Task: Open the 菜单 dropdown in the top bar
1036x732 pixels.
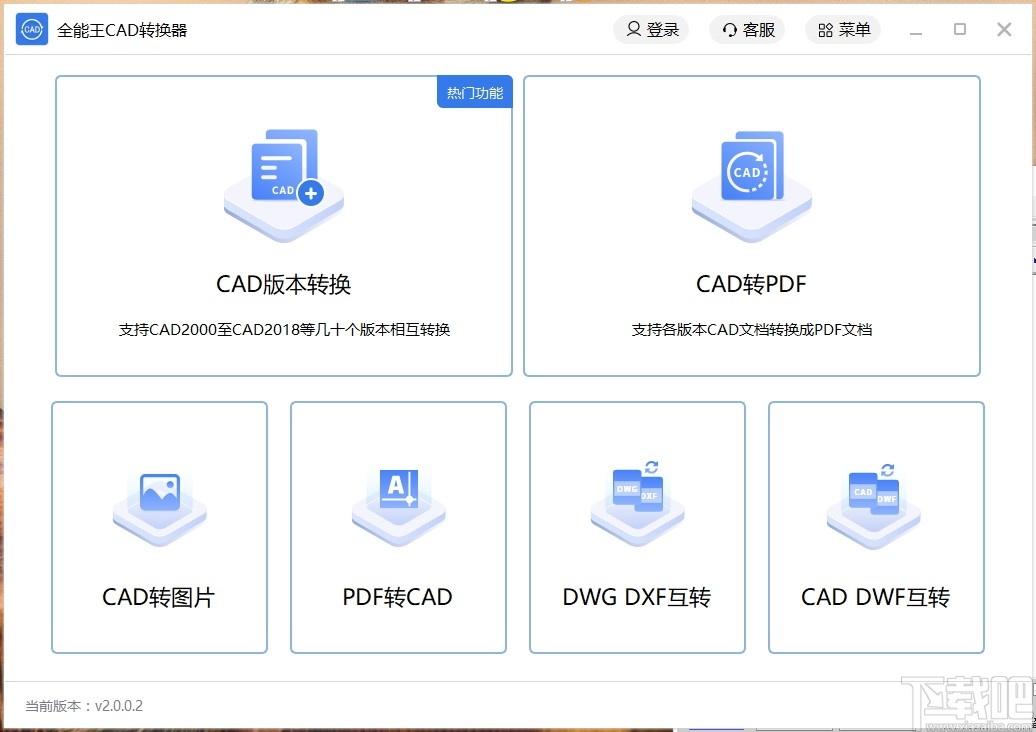Action: click(843, 30)
